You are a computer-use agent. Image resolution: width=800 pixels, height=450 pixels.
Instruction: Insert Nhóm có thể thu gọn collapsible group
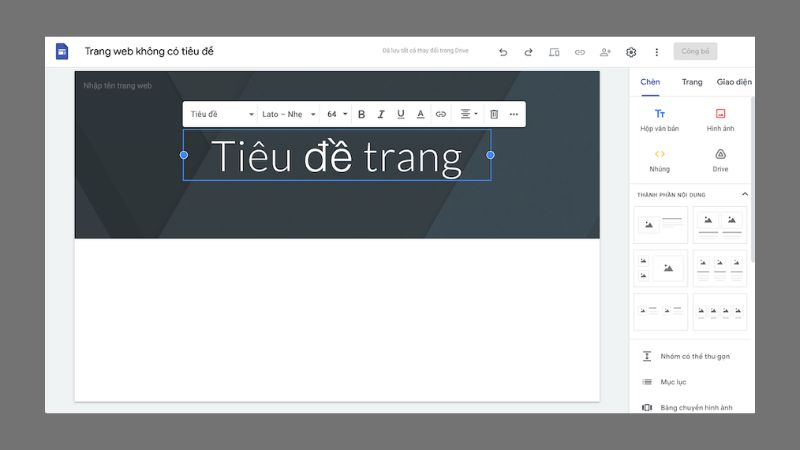[687, 356]
